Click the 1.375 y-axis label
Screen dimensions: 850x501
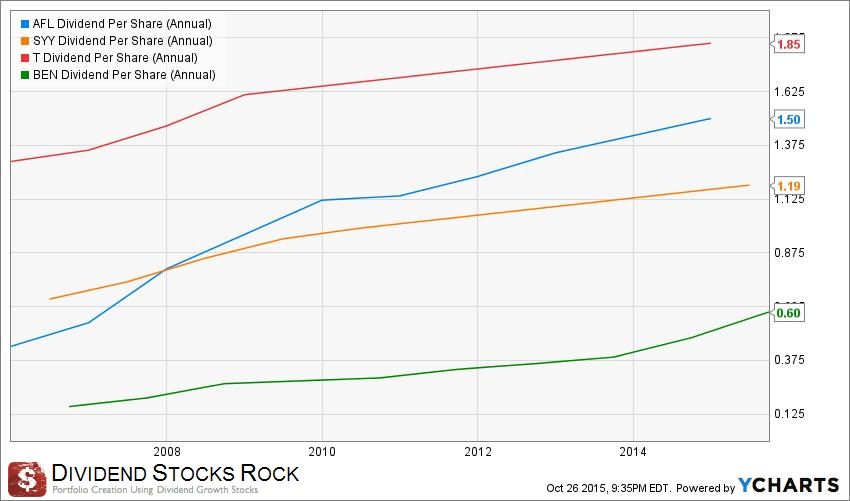pyautogui.click(x=789, y=145)
